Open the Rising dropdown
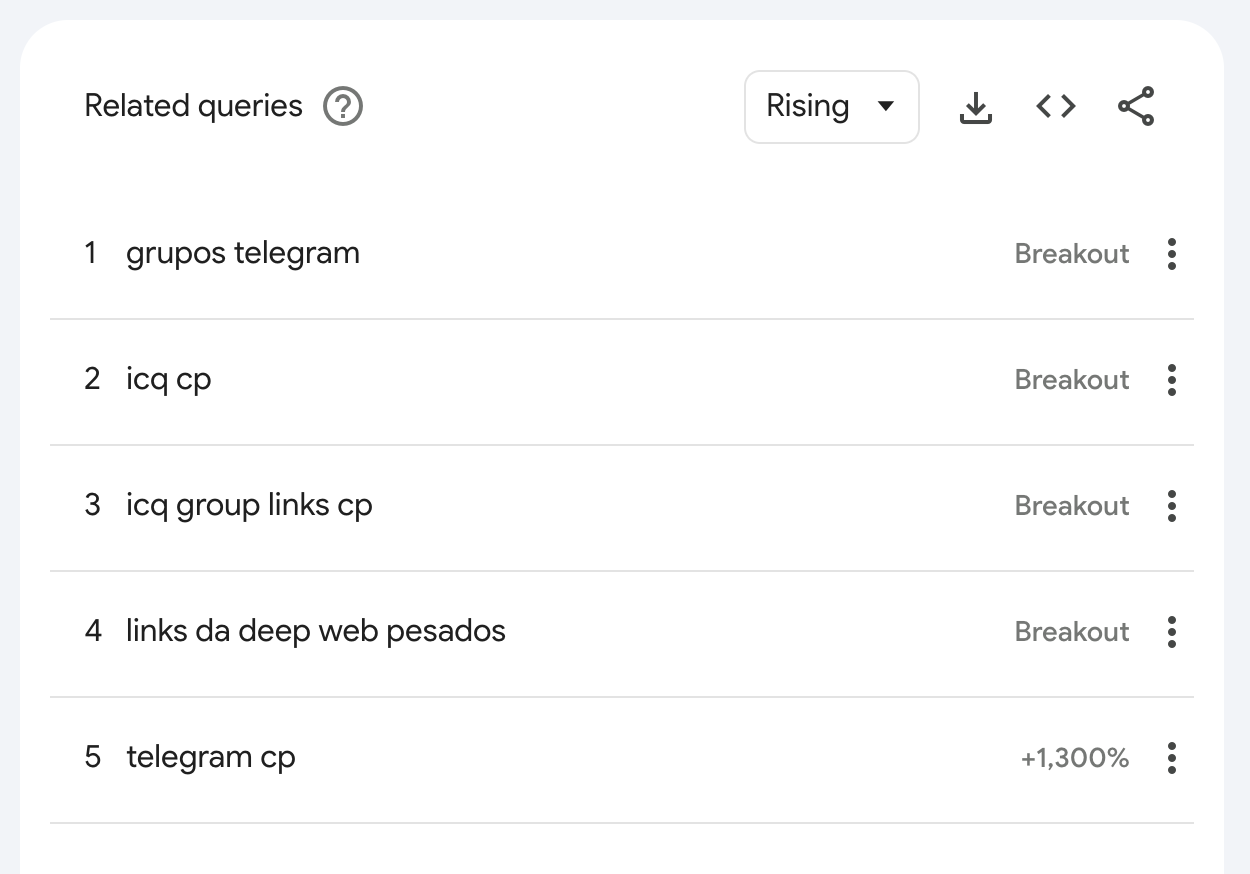Image resolution: width=1250 pixels, height=874 pixels. click(832, 107)
